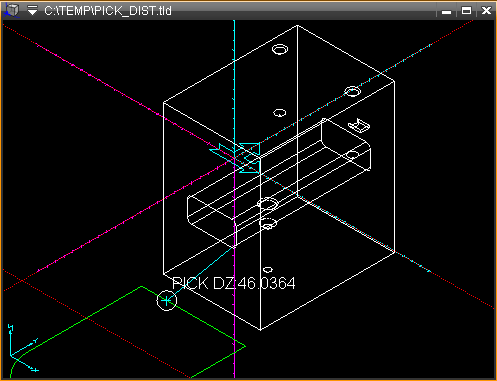
Task: Select the small hole near block bottom
Action: [x=268, y=269]
